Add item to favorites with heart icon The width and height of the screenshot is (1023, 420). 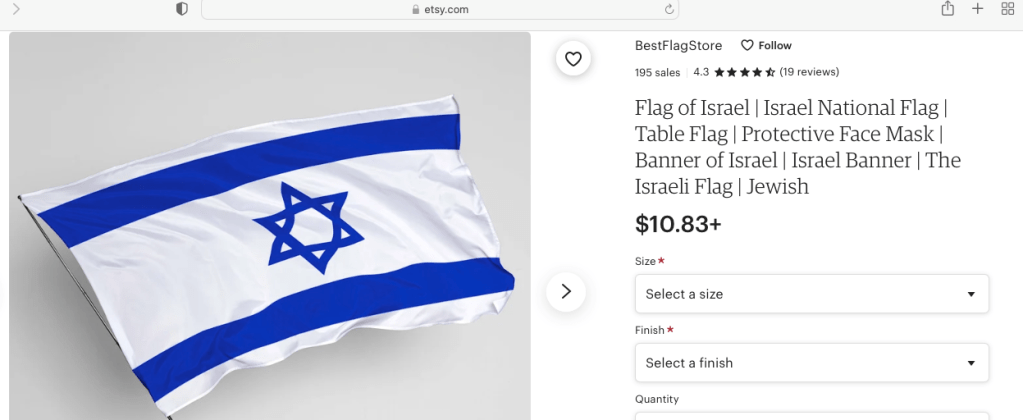573,59
